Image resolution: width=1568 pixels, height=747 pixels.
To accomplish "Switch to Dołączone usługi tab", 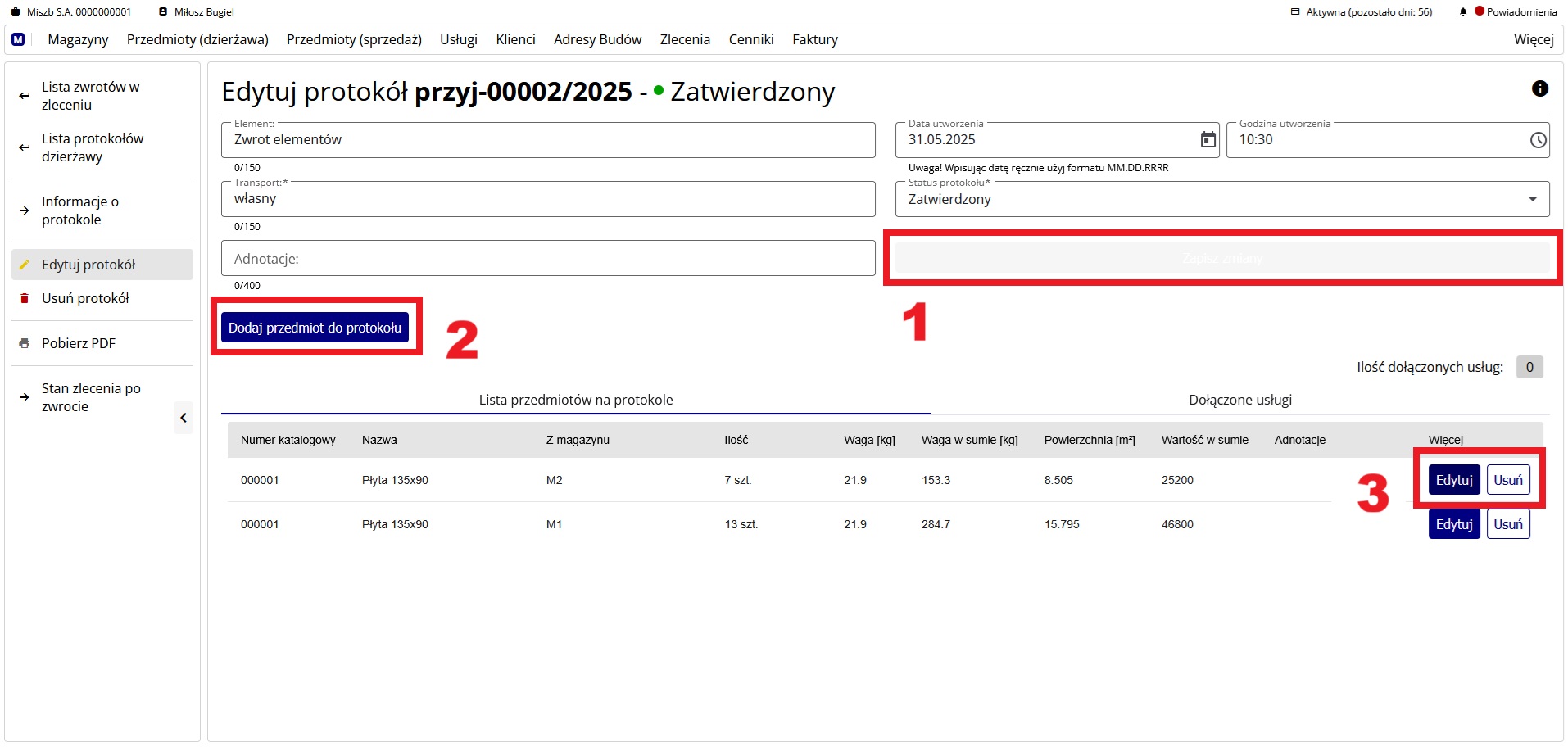I will pyautogui.click(x=1239, y=400).
